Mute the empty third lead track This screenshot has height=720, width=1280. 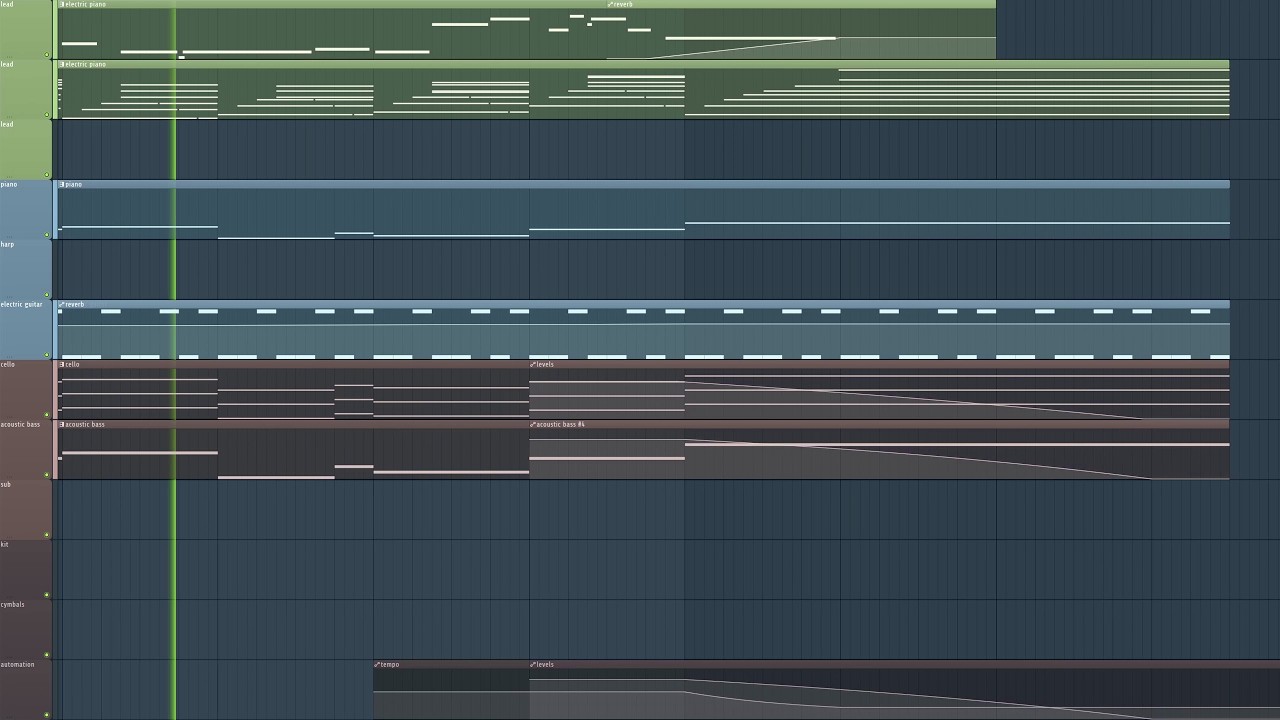point(47,175)
